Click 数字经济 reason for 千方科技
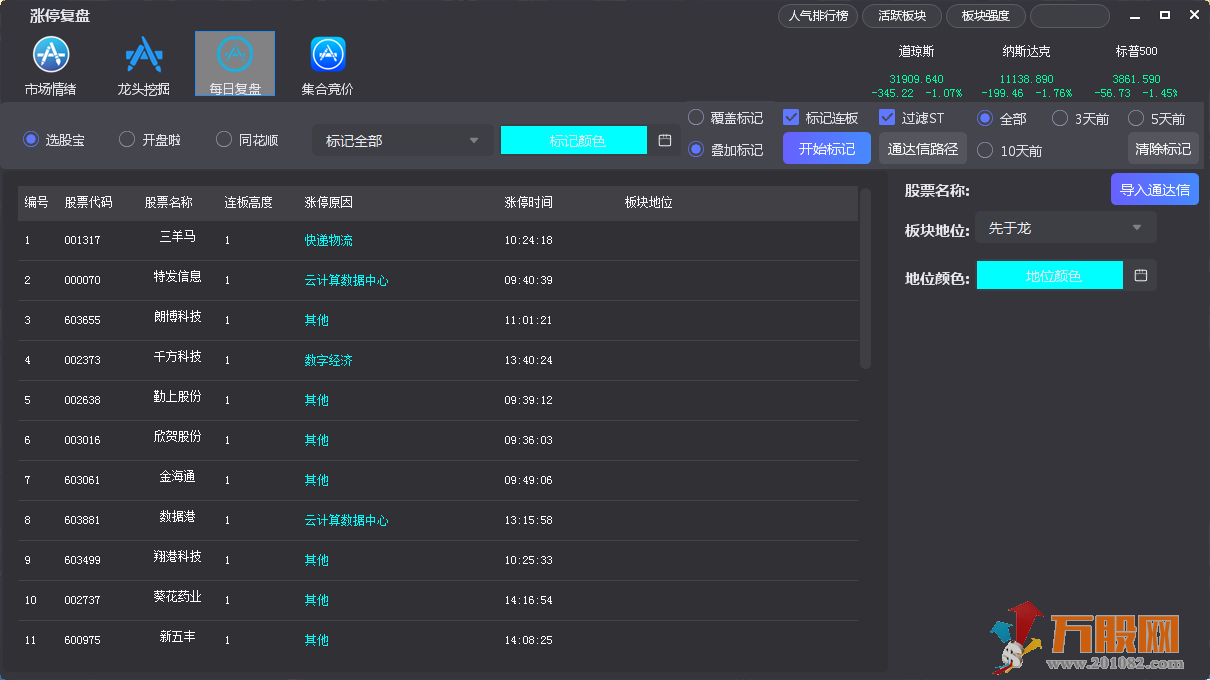The width and height of the screenshot is (1210, 680). click(x=329, y=360)
